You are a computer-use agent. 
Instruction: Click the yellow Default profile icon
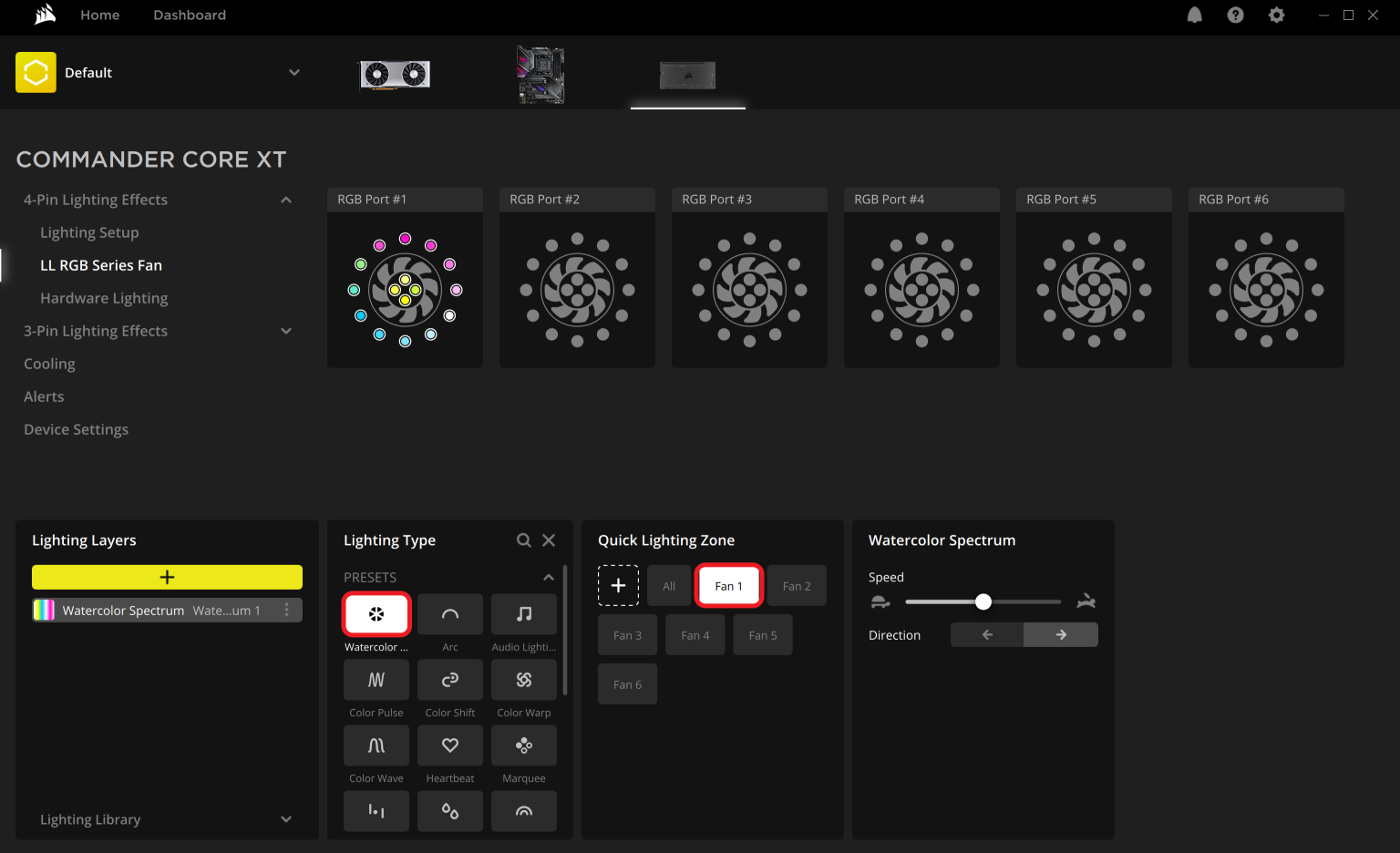point(36,73)
